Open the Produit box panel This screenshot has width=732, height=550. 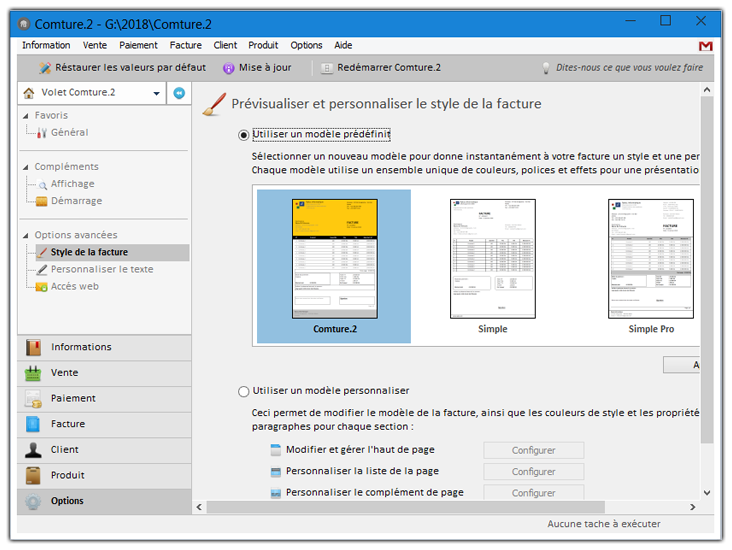coord(104,475)
